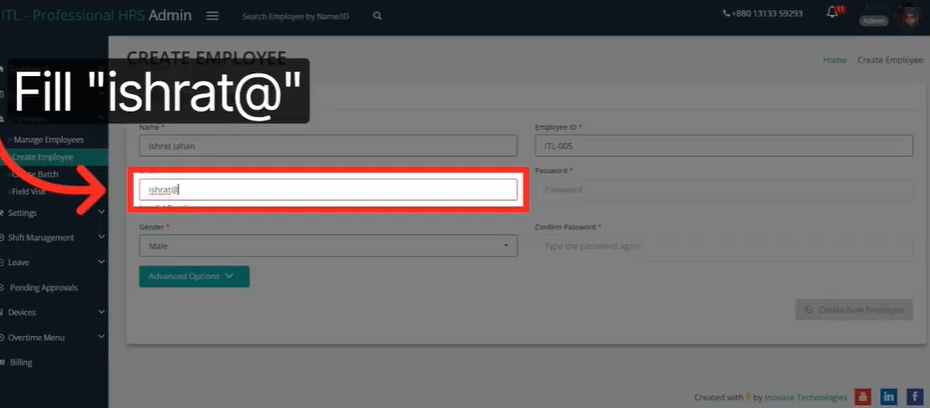Open the YouTube footer icon
The height and width of the screenshot is (408, 930).
point(862,397)
